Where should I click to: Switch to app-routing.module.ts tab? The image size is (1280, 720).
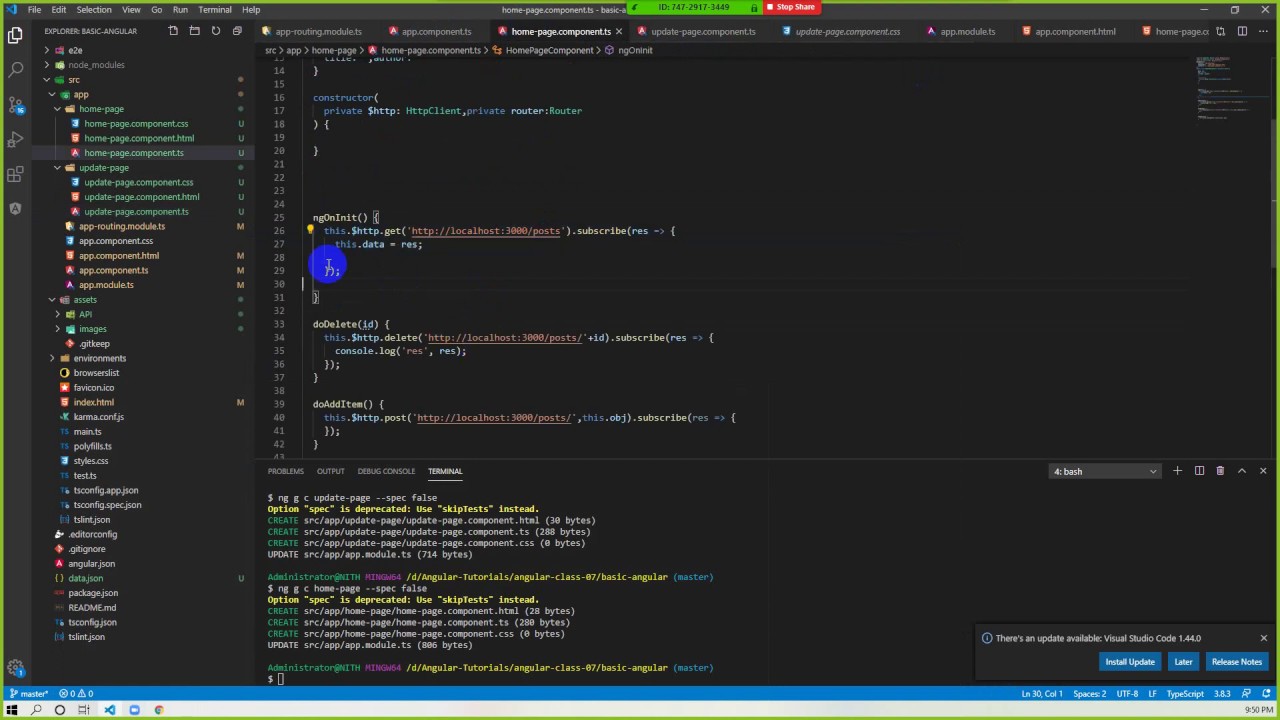(318, 31)
